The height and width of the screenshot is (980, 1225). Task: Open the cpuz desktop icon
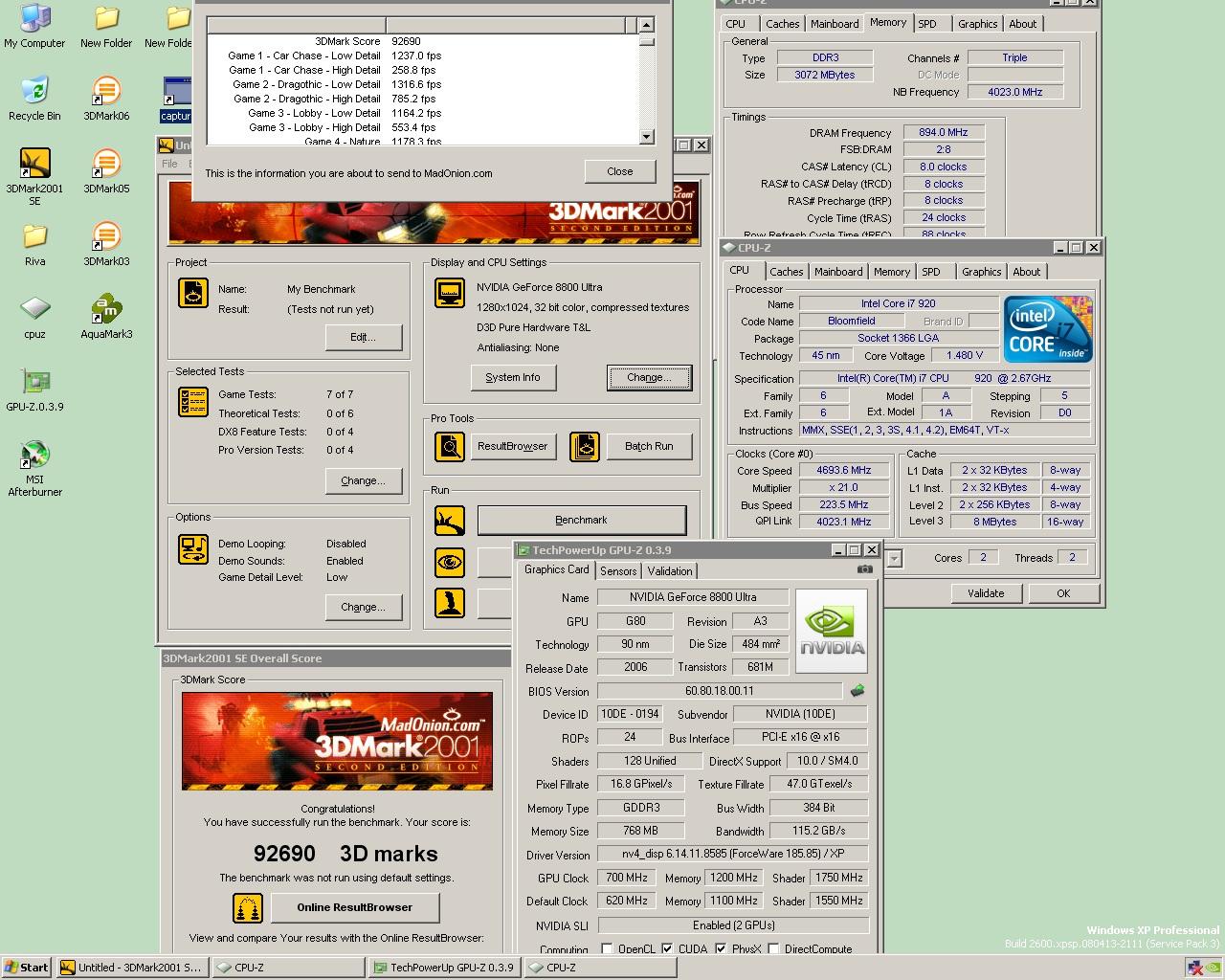(34, 316)
